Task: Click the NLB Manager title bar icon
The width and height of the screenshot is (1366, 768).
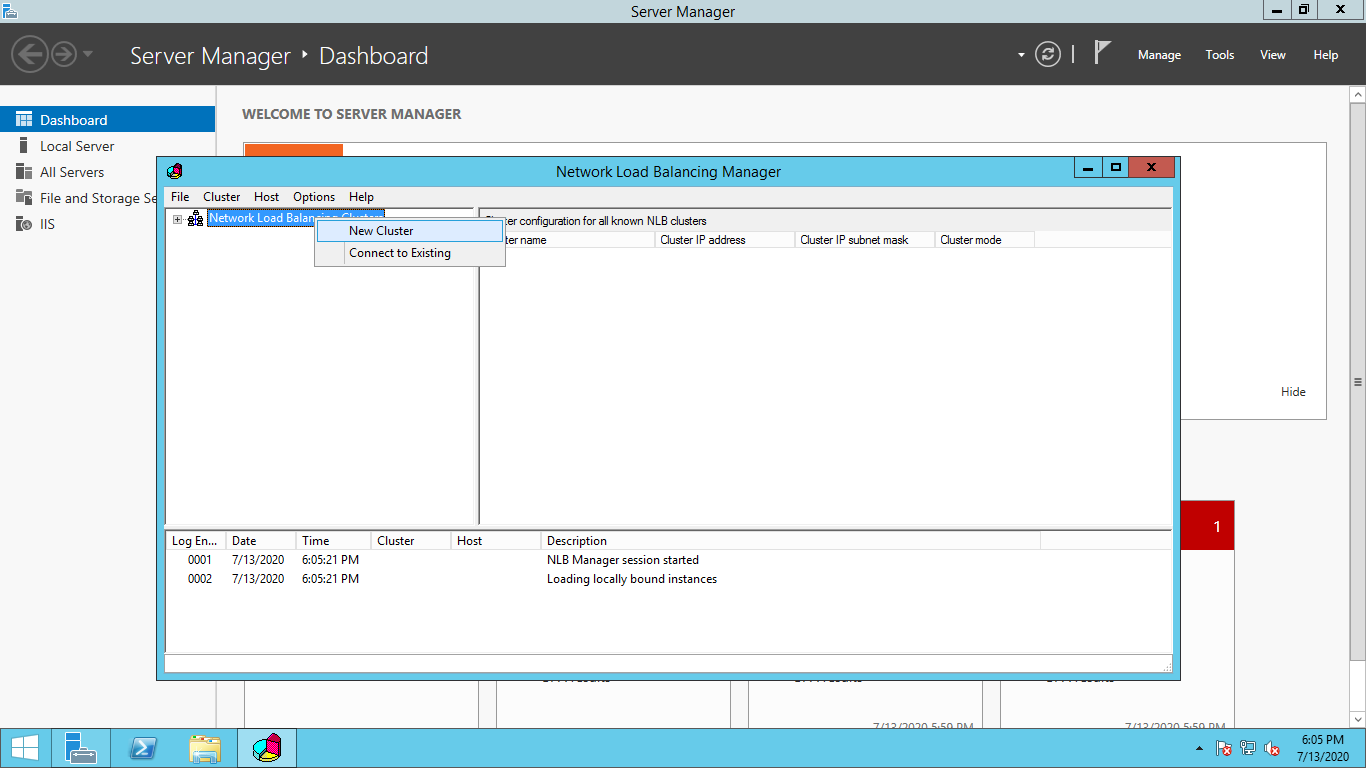Action: point(175,171)
